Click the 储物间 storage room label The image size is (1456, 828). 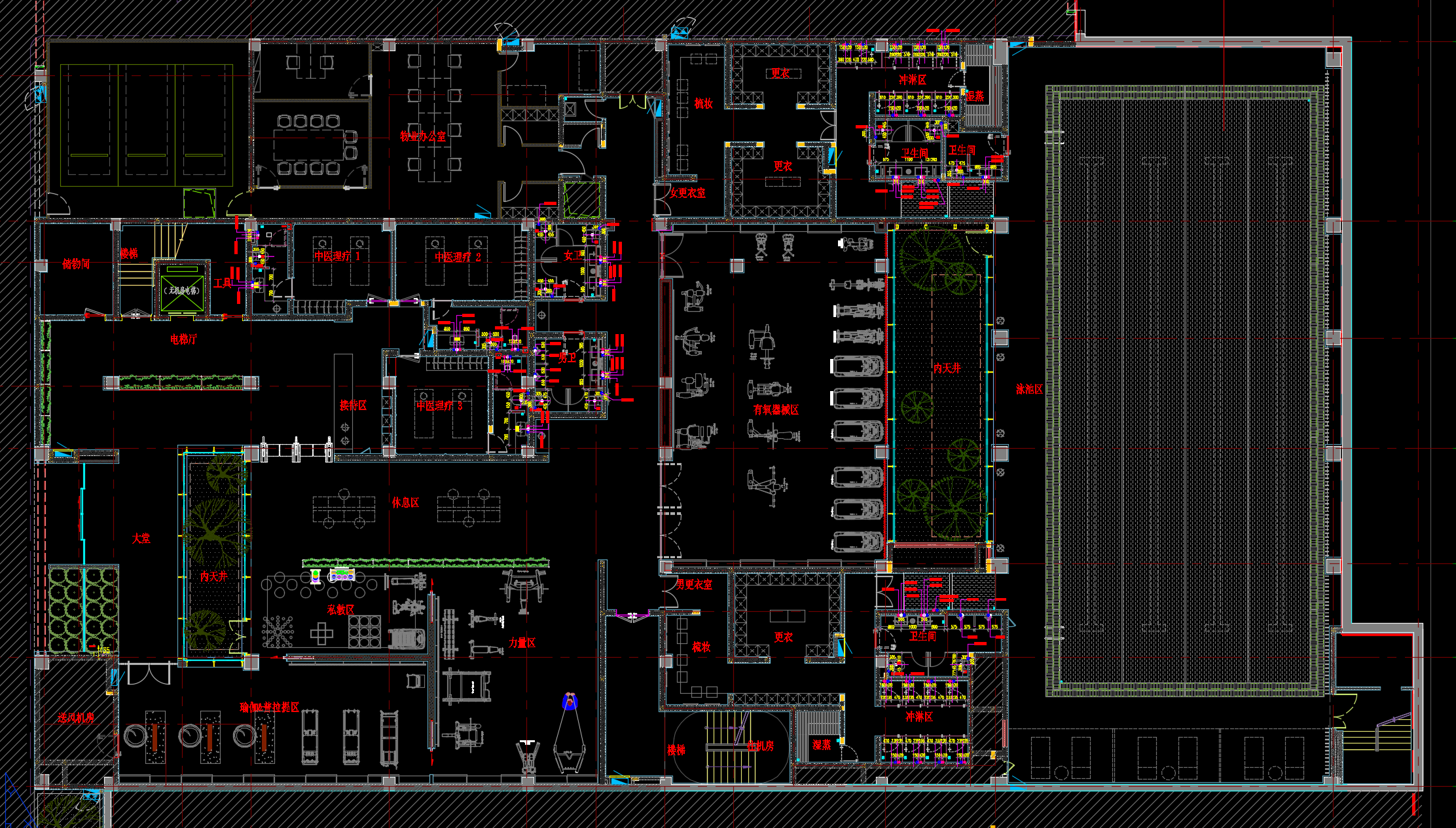76,264
